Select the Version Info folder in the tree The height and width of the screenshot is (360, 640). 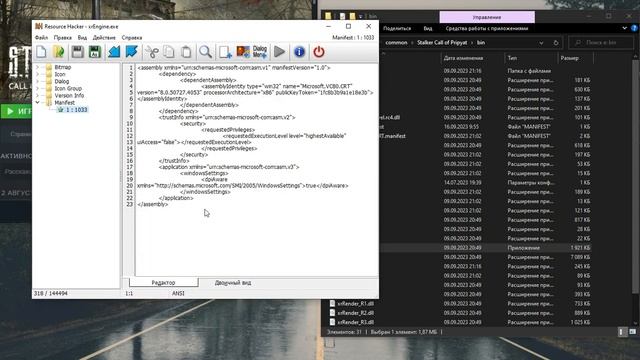[x=65, y=95]
